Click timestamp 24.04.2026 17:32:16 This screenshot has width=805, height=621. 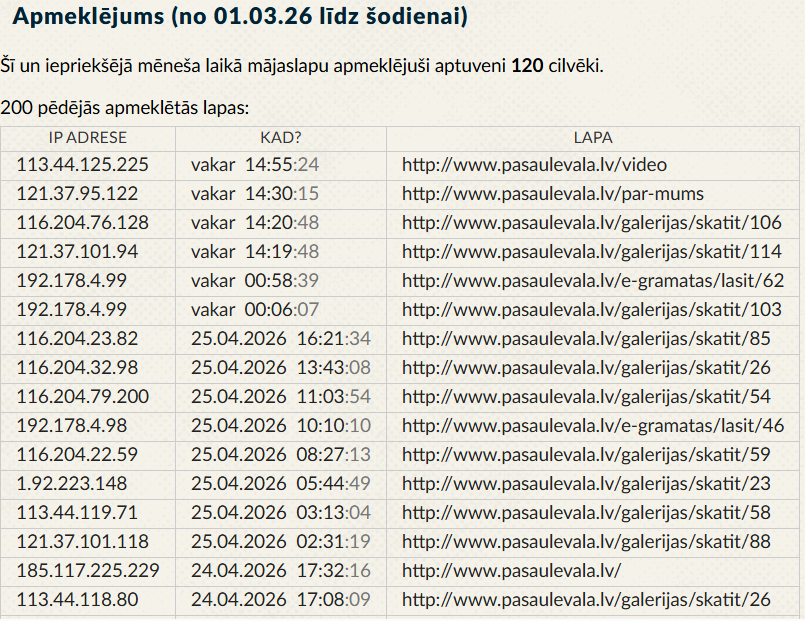pos(281,571)
